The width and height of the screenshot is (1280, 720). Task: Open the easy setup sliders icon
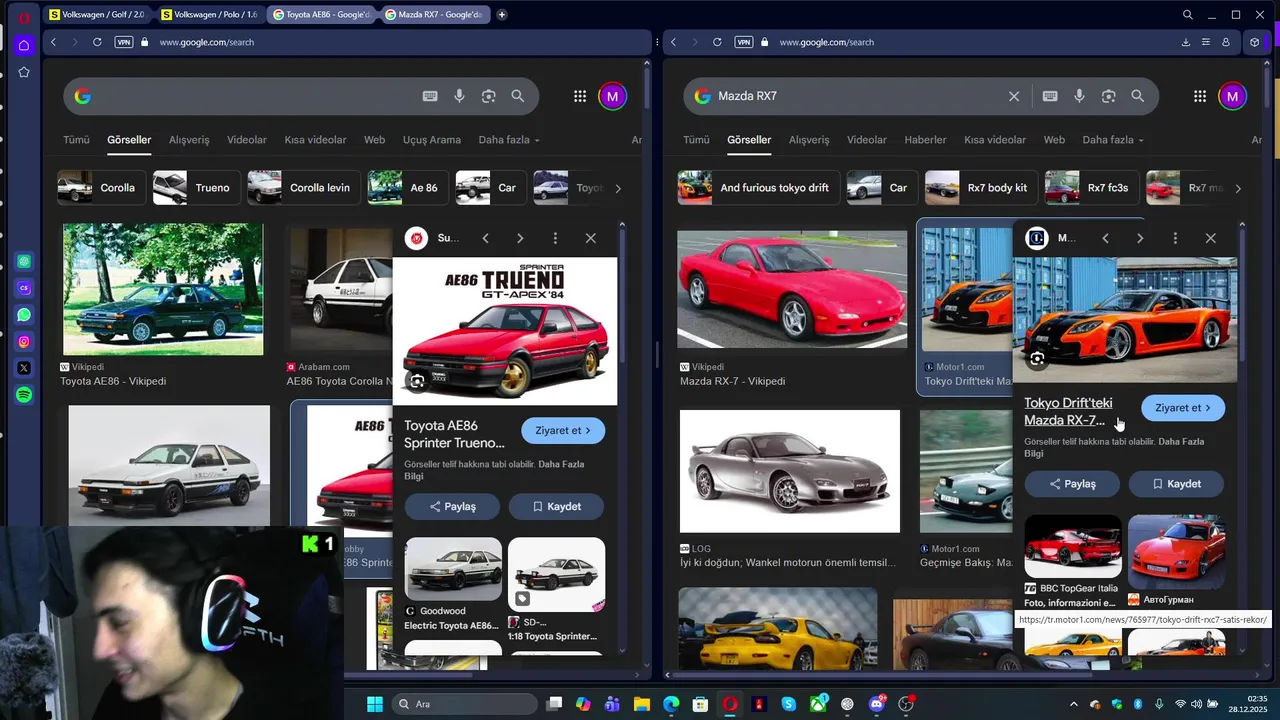pyautogui.click(x=1206, y=42)
